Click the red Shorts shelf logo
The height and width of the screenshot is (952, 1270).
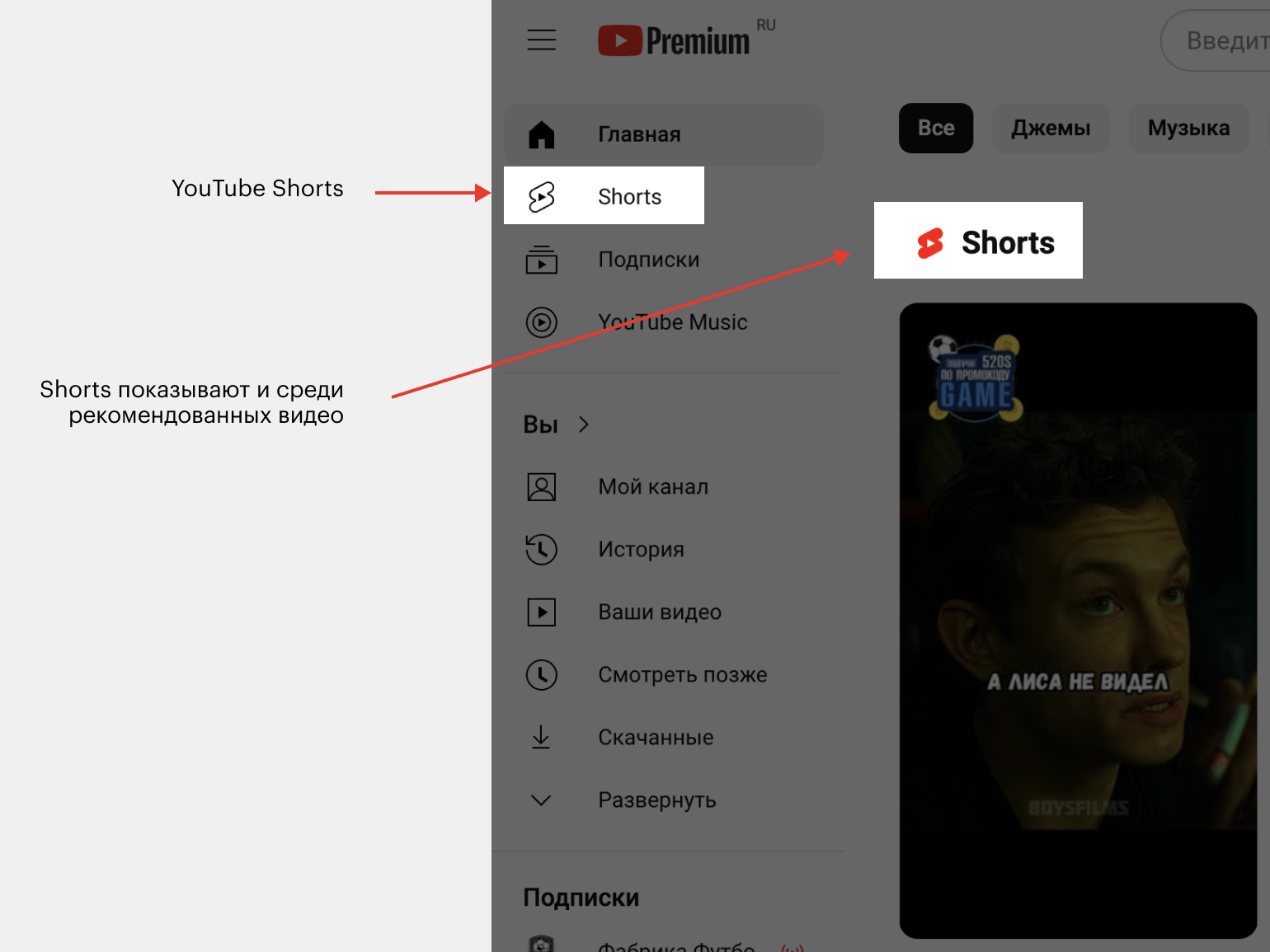tap(930, 243)
